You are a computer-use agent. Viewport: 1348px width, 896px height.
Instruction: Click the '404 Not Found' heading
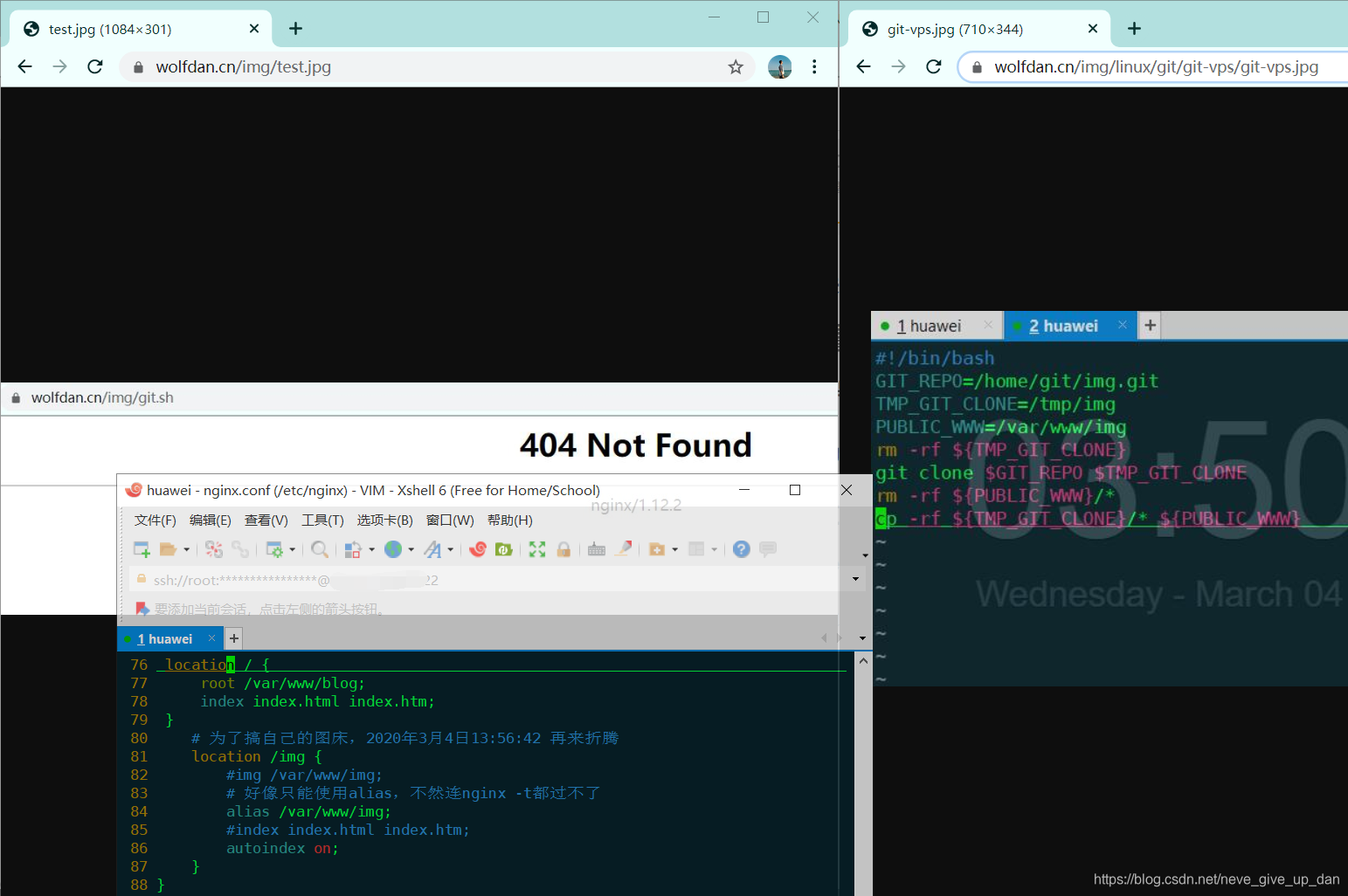636,445
